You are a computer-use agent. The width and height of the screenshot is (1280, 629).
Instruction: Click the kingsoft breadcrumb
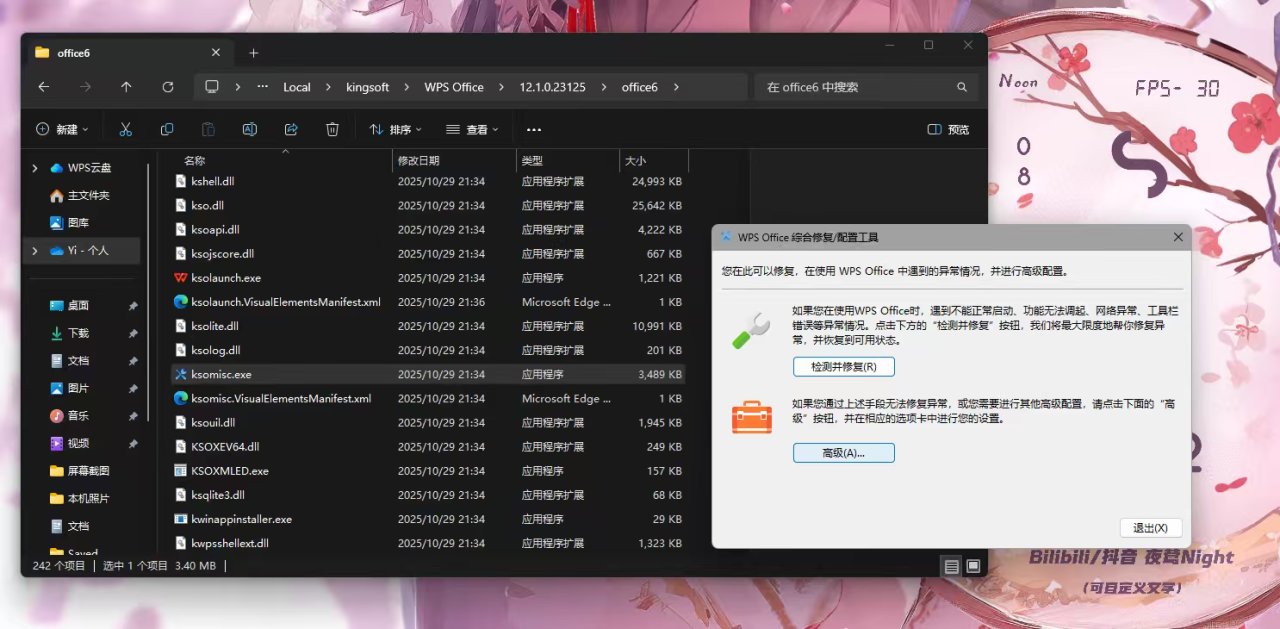pyautogui.click(x=368, y=87)
